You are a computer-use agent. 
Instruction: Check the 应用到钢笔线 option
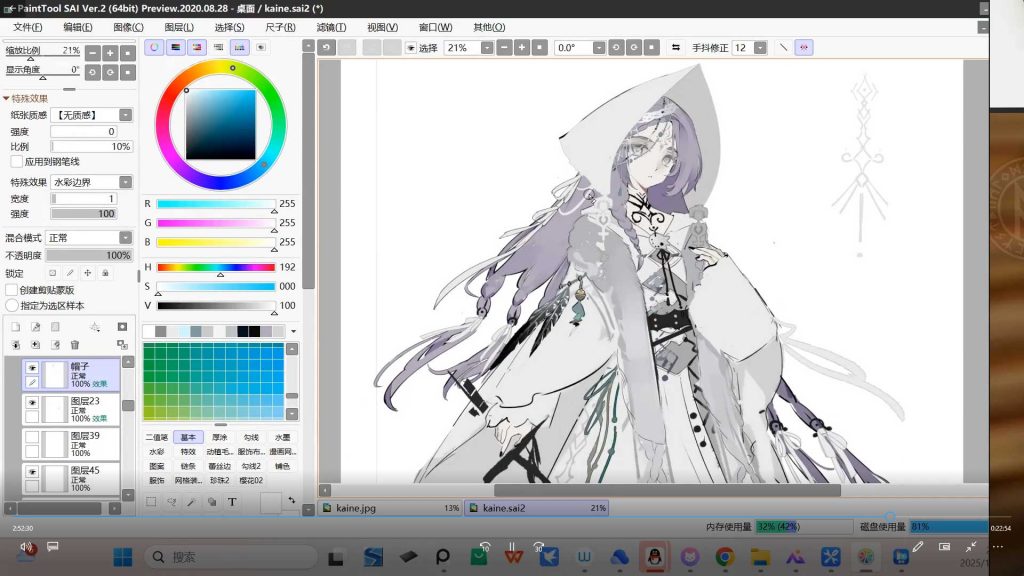(16, 161)
